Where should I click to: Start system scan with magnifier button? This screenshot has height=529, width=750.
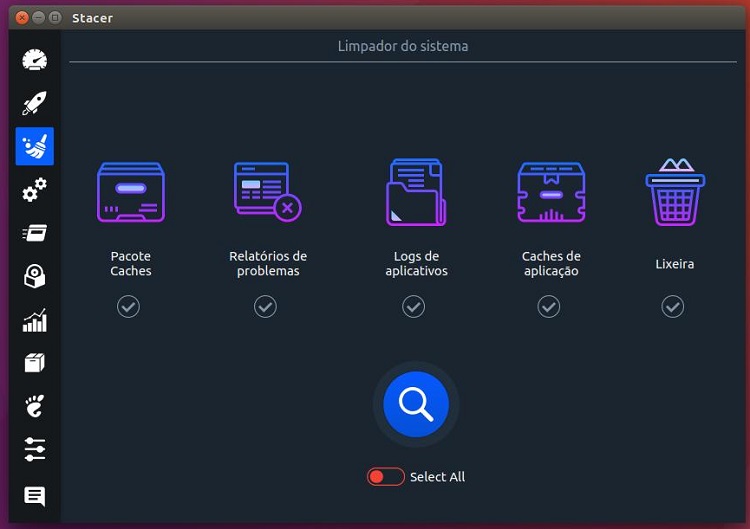click(416, 404)
